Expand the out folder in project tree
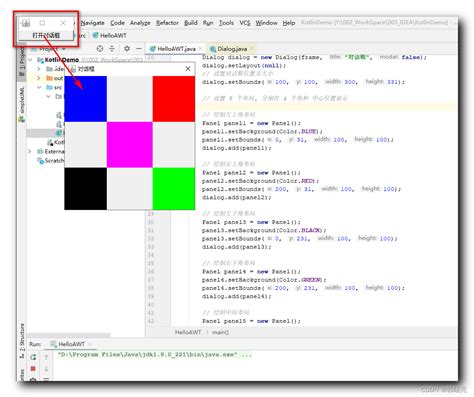474x397 pixels. coord(39,78)
